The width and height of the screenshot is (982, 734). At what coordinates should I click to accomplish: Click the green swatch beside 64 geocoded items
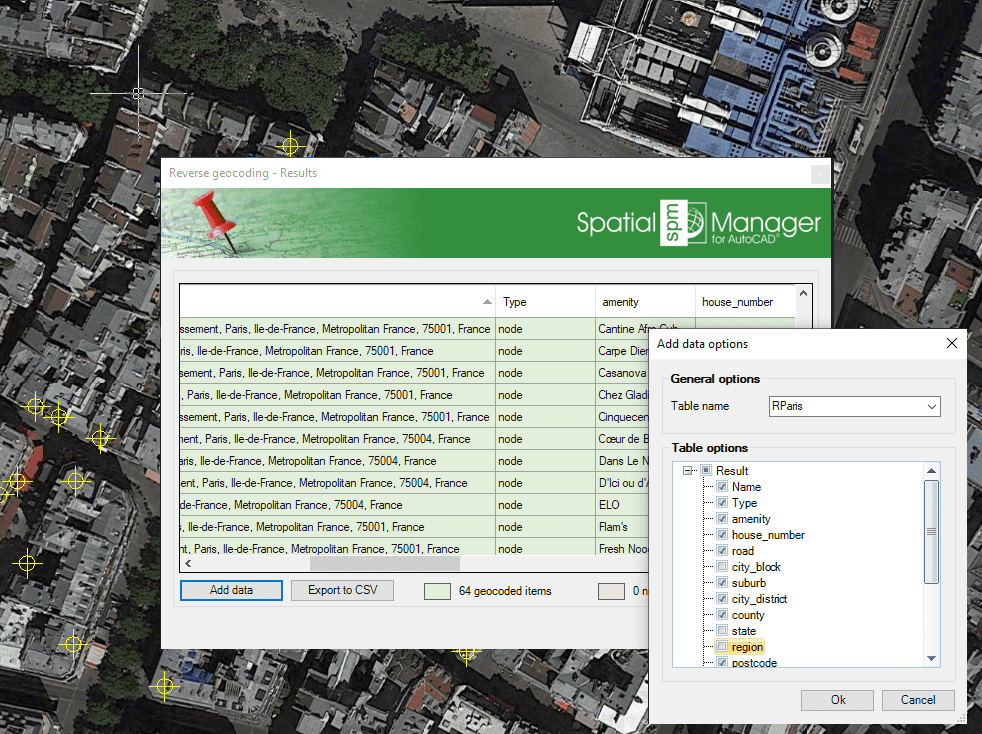click(x=437, y=591)
